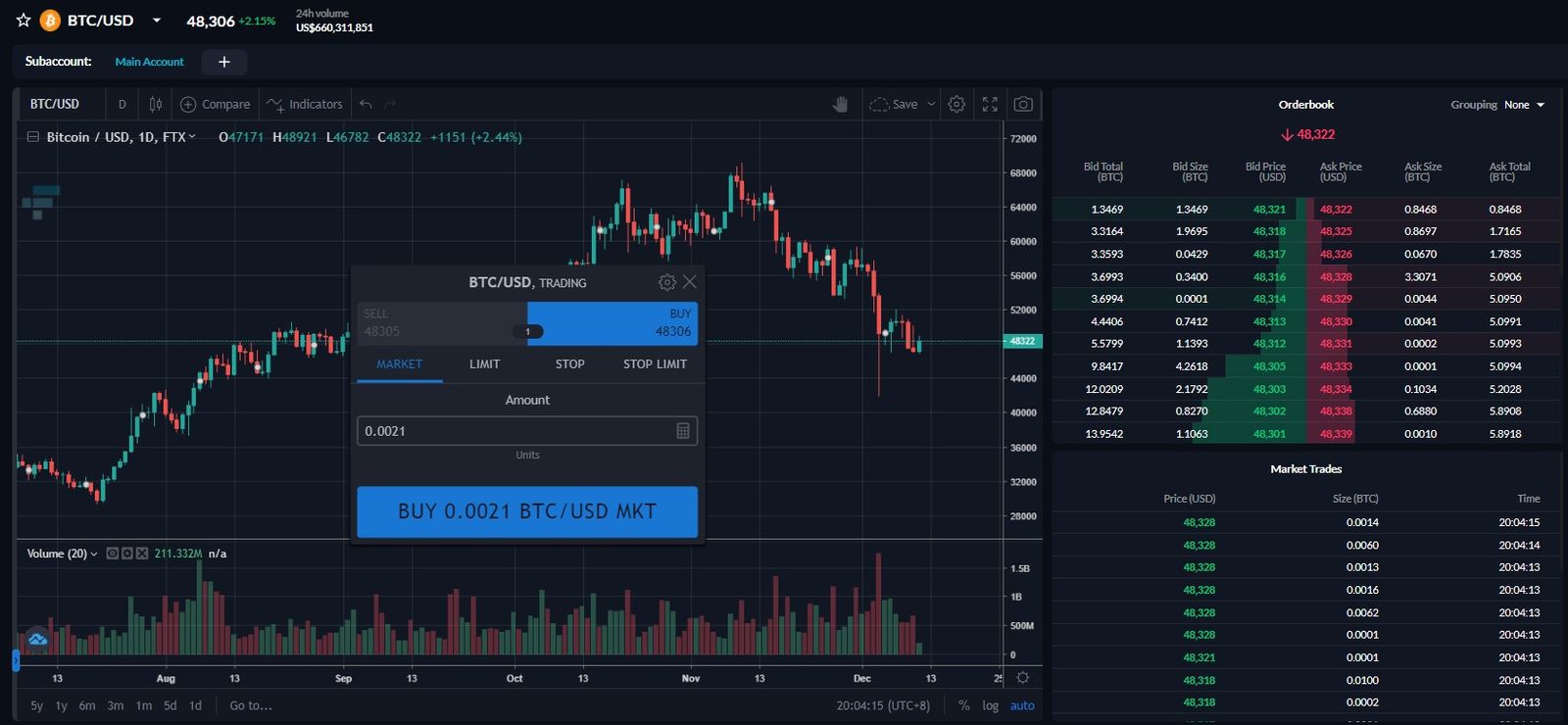
Task: Open trading panel settings gear
Action: coord(666,282)
